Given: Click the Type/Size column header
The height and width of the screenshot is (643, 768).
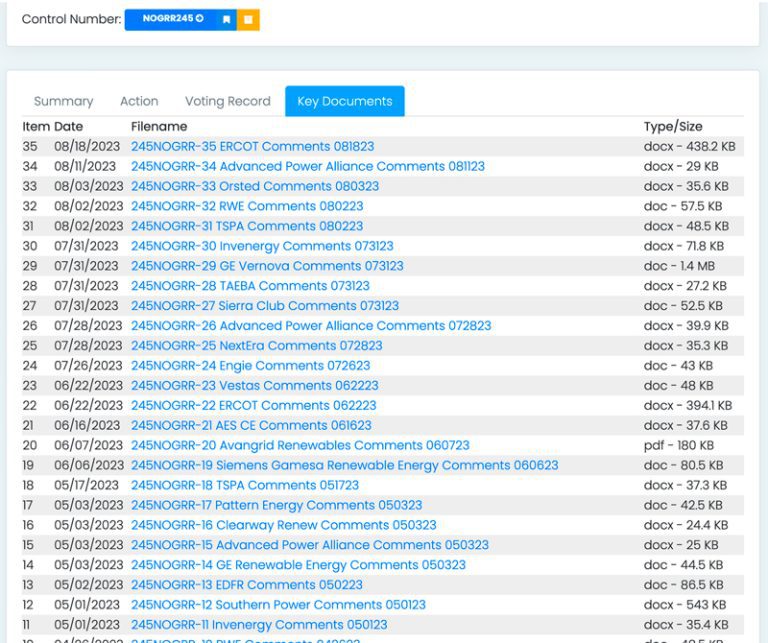Looking at the screenshot, I should tap(673, 127).
